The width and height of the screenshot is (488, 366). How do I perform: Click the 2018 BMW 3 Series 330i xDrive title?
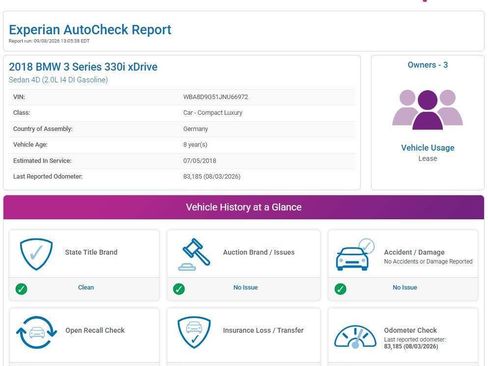(83, 67)
